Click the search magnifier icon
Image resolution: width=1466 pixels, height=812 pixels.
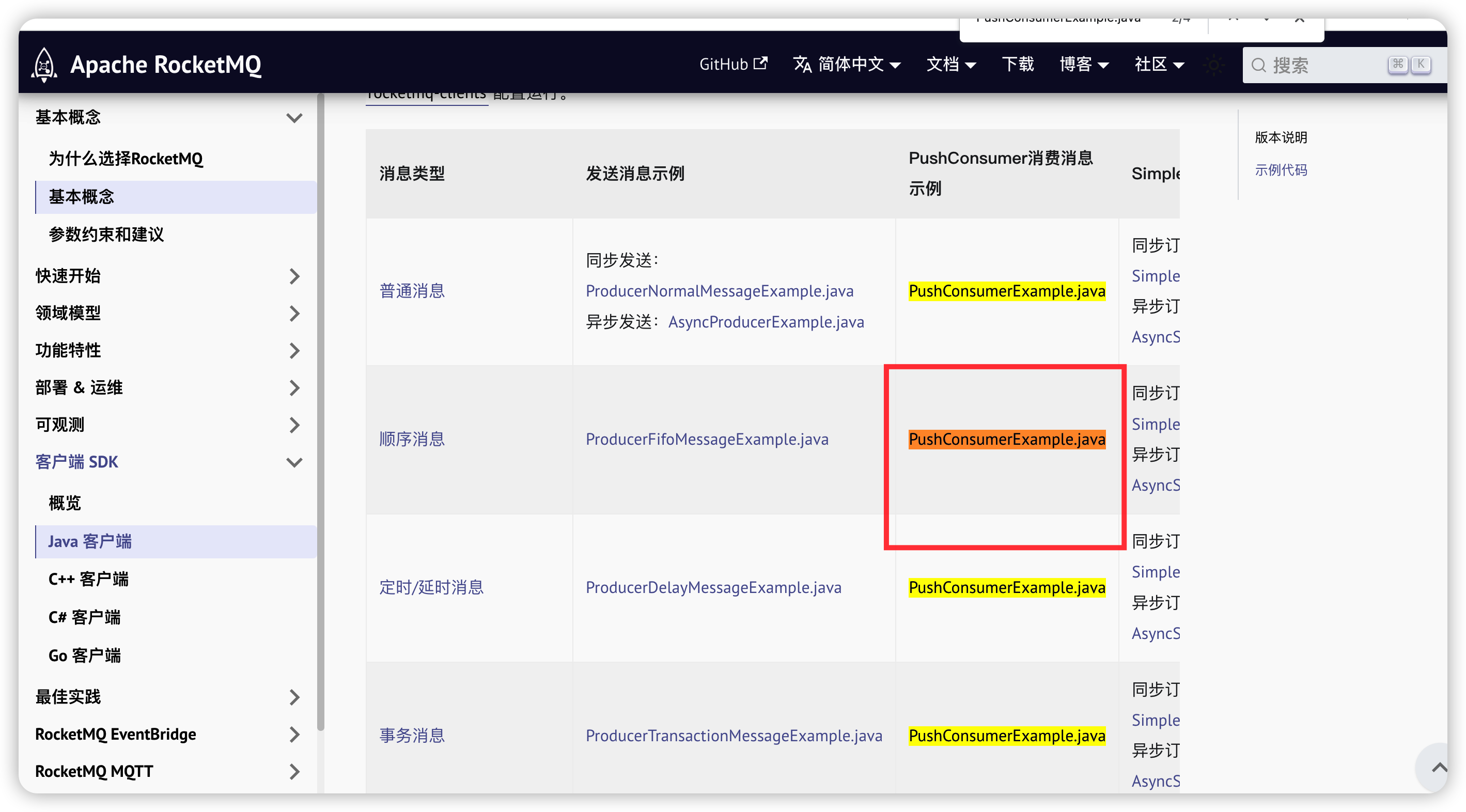point(1258,66)
